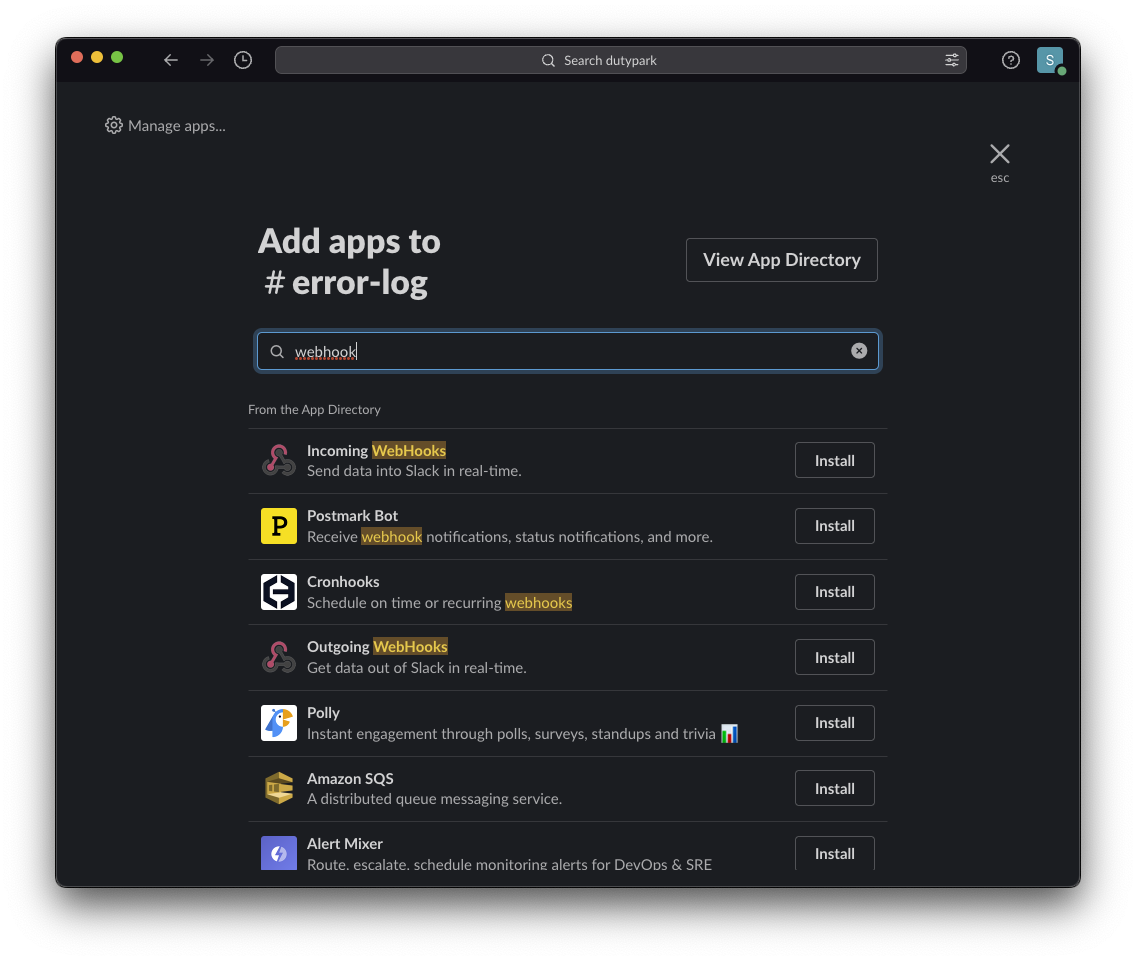Viewport: 1136px width, 961px height.
Task: Click the Incoming WebHooks app icon
Action: tap(279, 460)
